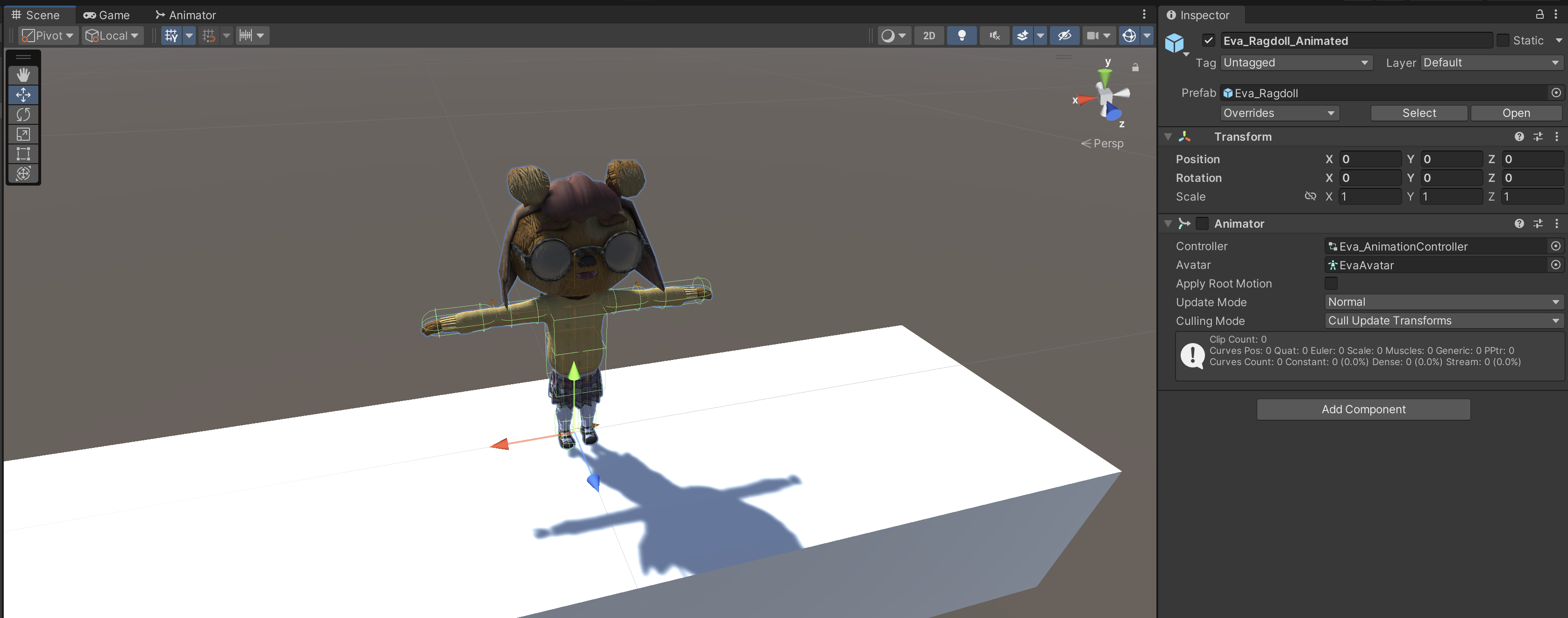Screen dimensions: 1568x618
Task: Check the Apply Root Motion box
Action: tap(1331, 283)
